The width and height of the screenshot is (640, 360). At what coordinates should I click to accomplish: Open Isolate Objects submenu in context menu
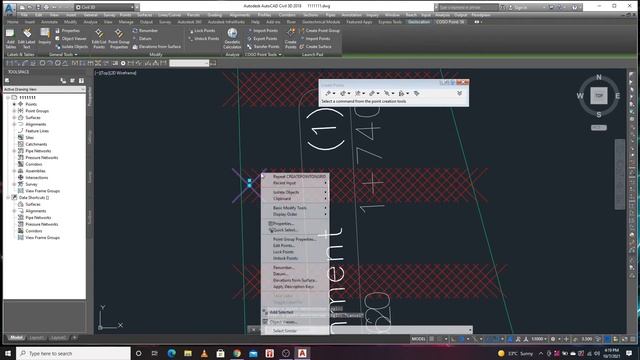295,192
